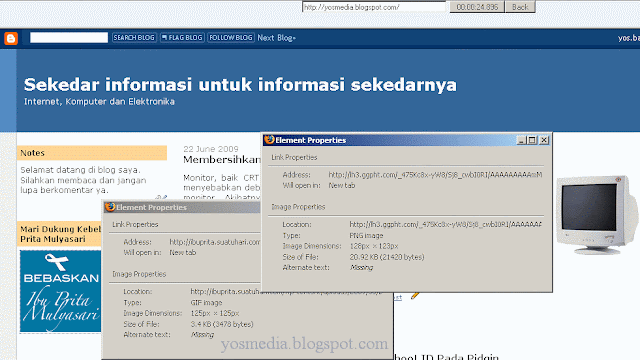This screenshot has height=360, width=640.
Task: Select the 'GIF image' type value
Action: [206, 303]
